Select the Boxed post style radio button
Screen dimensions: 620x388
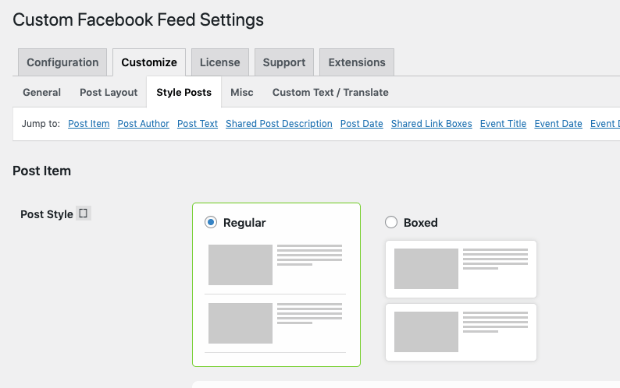tap(391, 222)
